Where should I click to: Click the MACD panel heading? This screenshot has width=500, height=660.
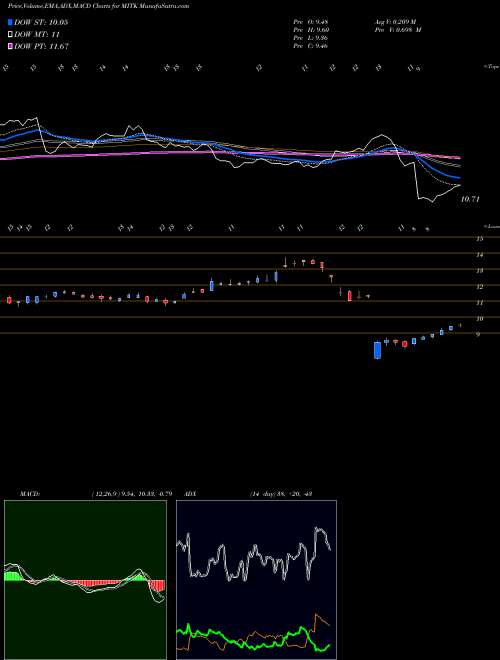click(x=29, y=493)
